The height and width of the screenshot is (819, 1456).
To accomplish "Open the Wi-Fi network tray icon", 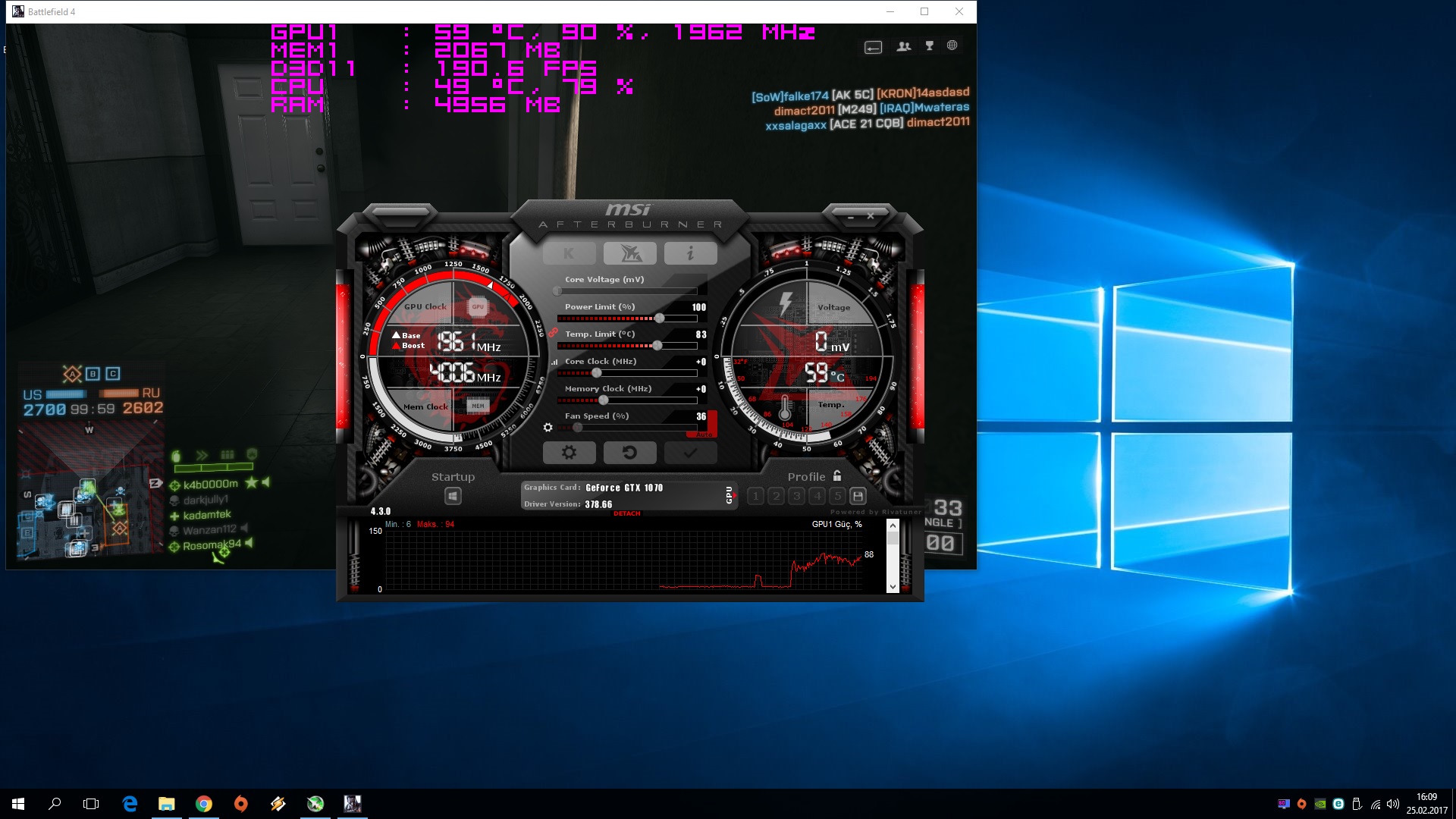I will click(x=1376, y=804).
